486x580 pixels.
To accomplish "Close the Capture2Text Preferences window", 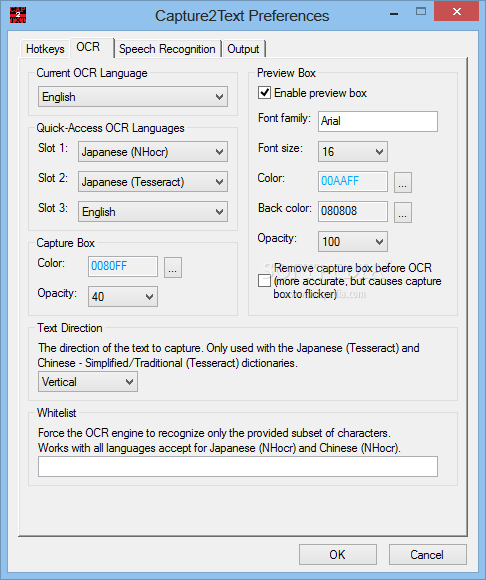I will 457,12.
